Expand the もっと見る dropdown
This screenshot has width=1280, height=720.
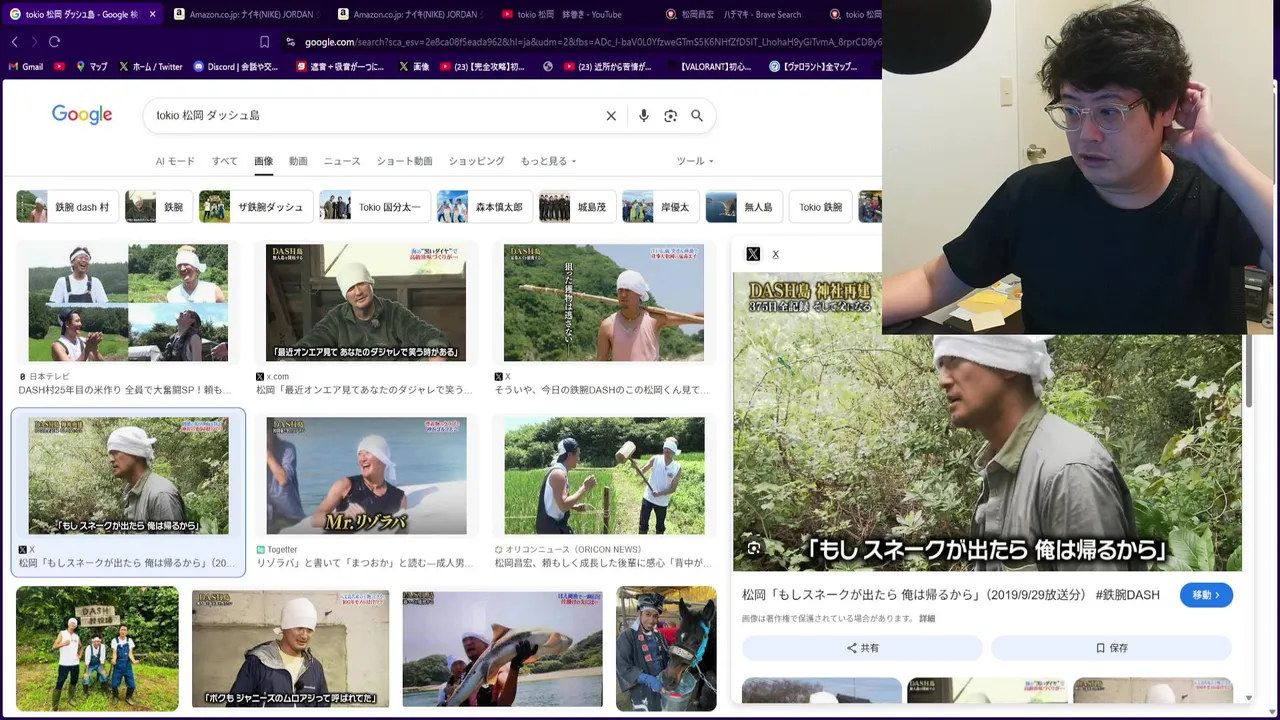[548, 161]
